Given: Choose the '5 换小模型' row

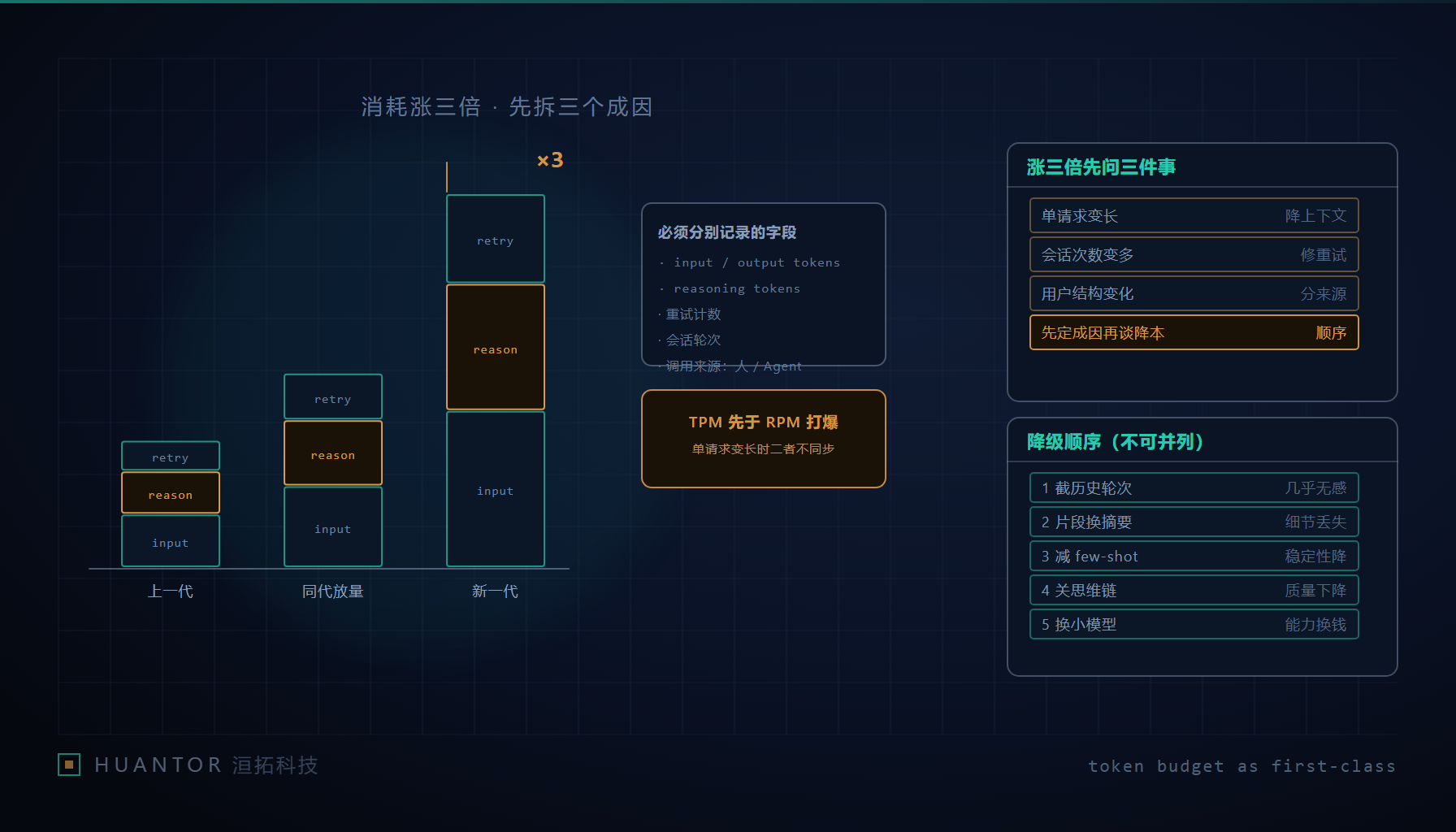Looking at the screenshot, I should (1194, 624).
